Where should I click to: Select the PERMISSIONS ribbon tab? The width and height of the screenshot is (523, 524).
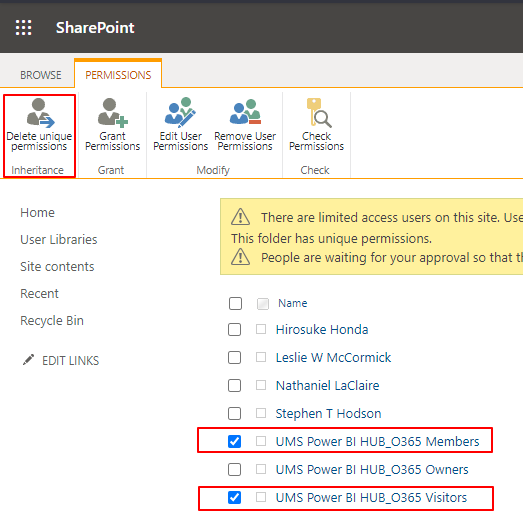[x=118, y=75]
